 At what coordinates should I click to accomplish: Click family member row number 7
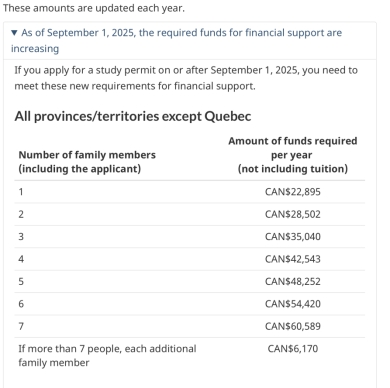pyautogui.click(x=21, y=326)
